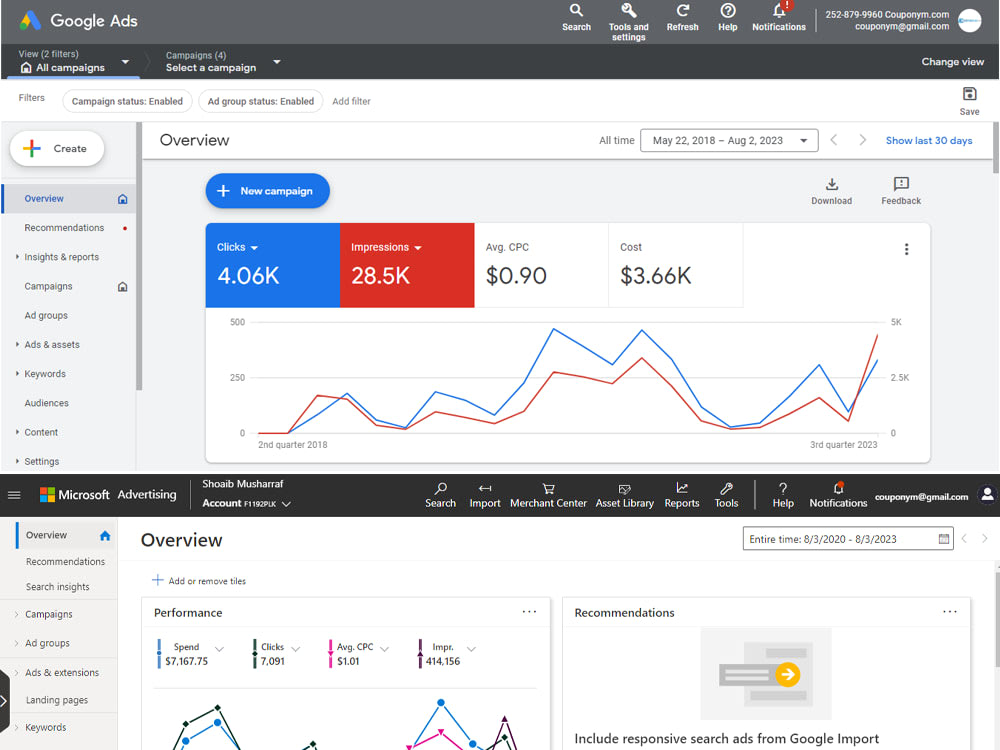Open Tools and settings wrench icon
Viewport: 1000px width, 750px height.
628,11
